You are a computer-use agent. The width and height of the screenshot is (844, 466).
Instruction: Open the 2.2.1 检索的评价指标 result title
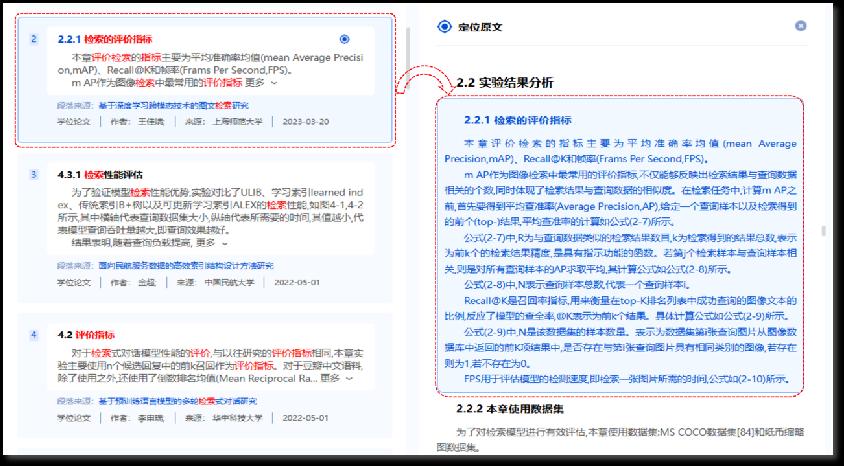click(104, 39)
